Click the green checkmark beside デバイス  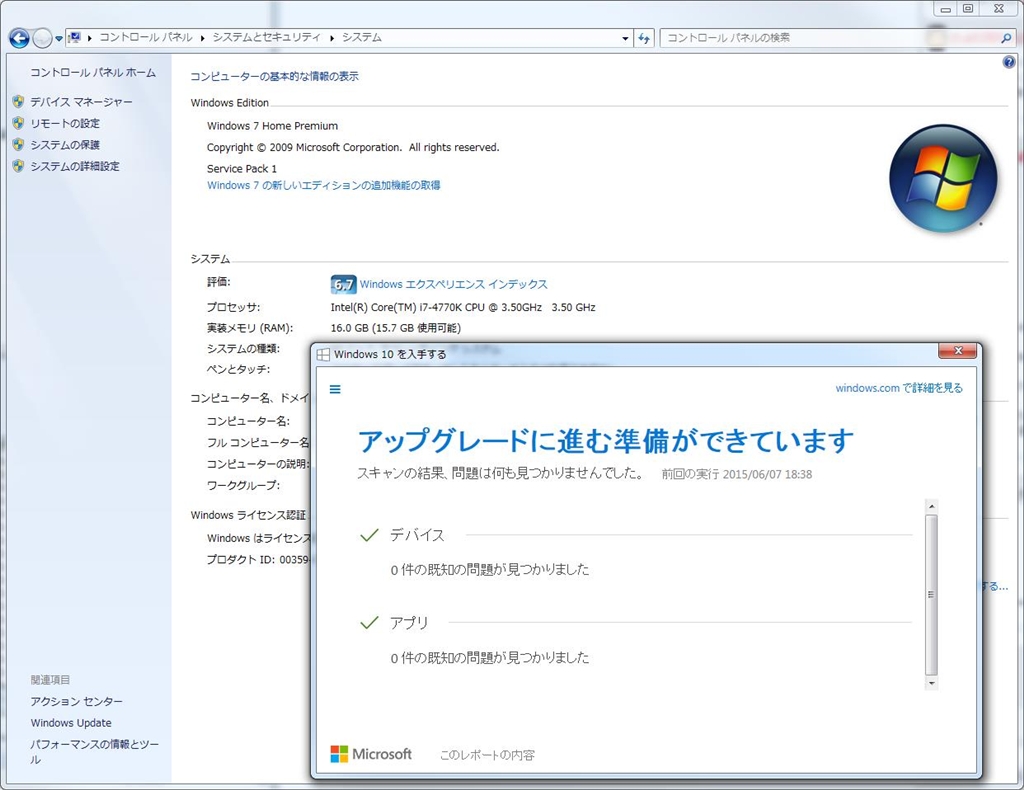370,535
